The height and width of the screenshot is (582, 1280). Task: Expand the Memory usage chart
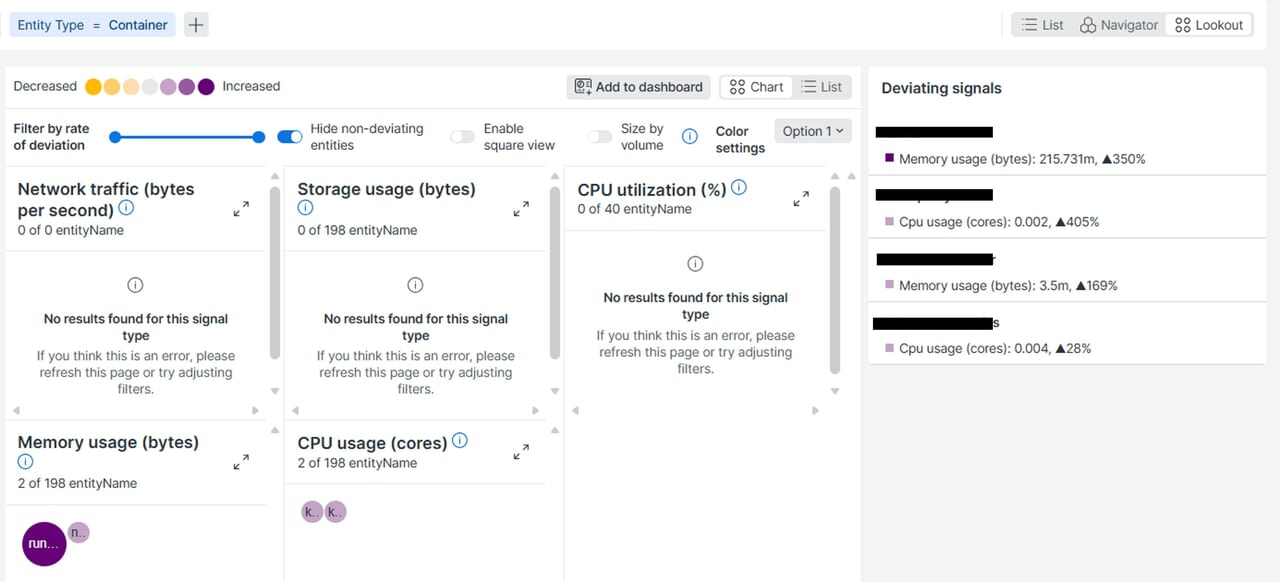[241, 462]
